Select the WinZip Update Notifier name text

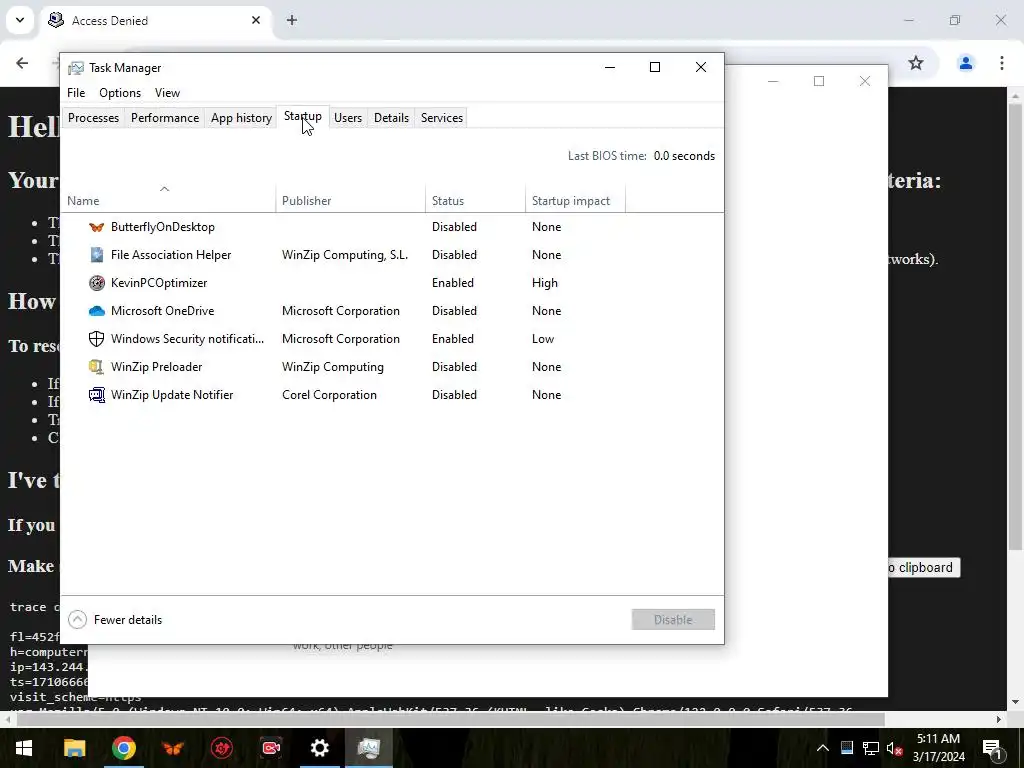pyautogui.click(x=172, y=395)
